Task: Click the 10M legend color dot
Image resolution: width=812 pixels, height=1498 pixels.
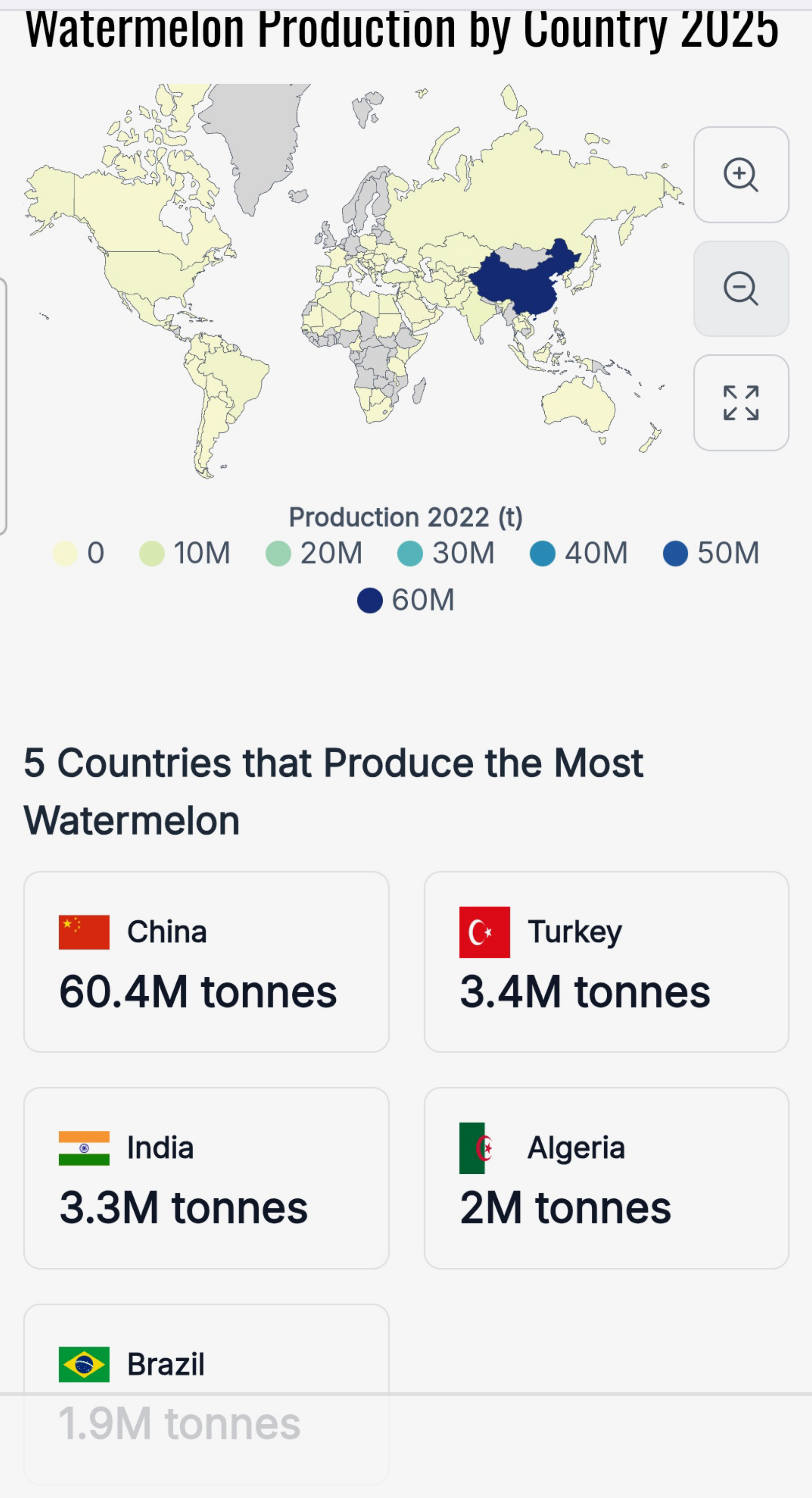Action: (152, 553)
